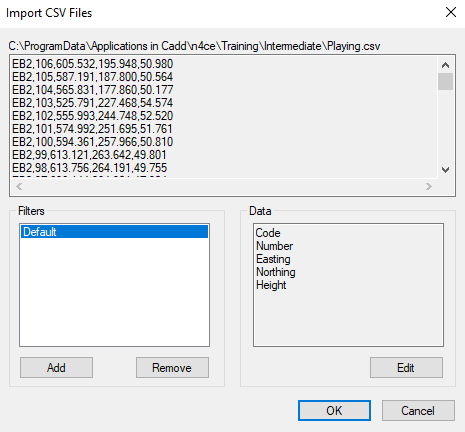Select the Default filter

[x=114, y=232]
